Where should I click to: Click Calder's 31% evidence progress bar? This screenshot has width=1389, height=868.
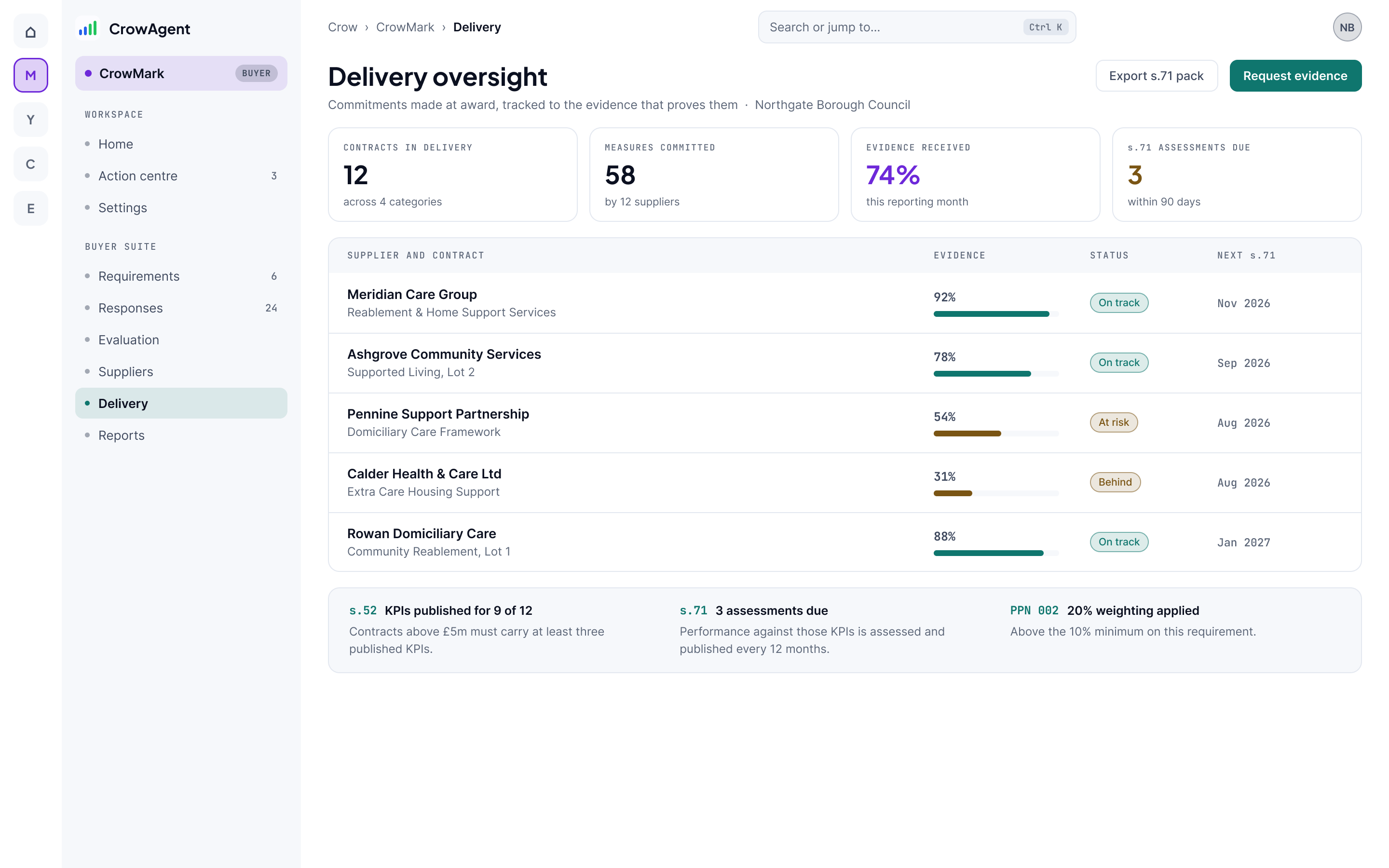point(996,493)
